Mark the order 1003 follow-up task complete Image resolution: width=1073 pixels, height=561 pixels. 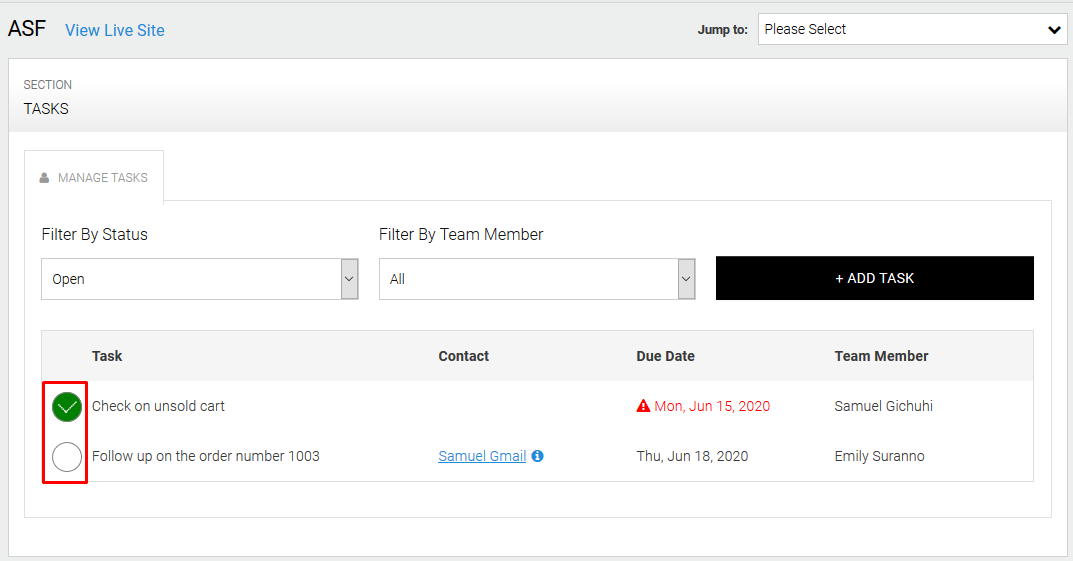67,457
